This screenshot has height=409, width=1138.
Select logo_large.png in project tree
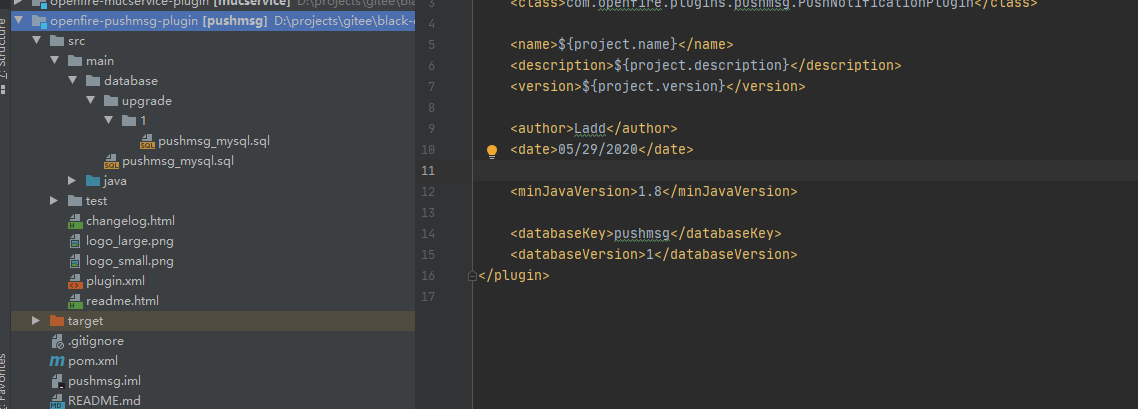click(130, 241)
